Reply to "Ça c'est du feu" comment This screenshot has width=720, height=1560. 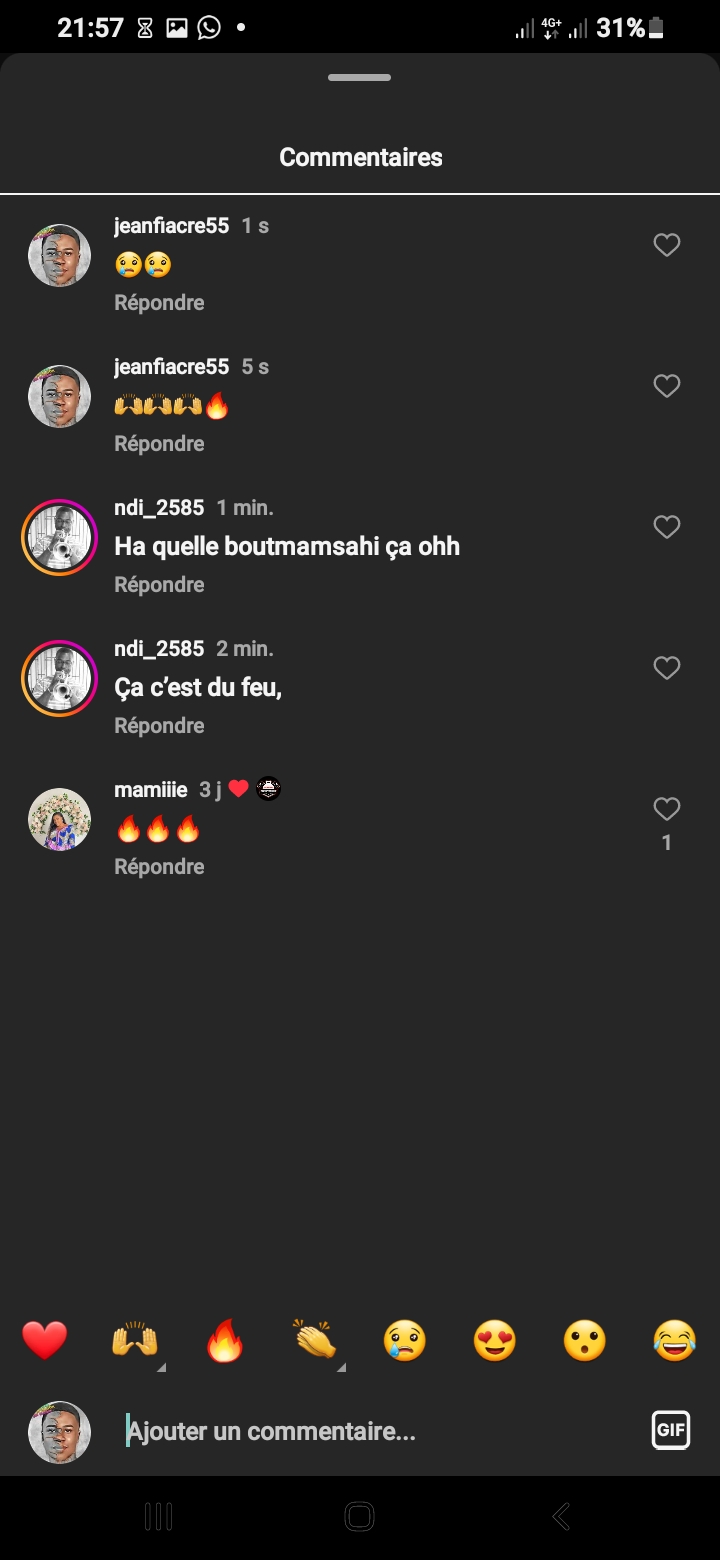[159, 726]
